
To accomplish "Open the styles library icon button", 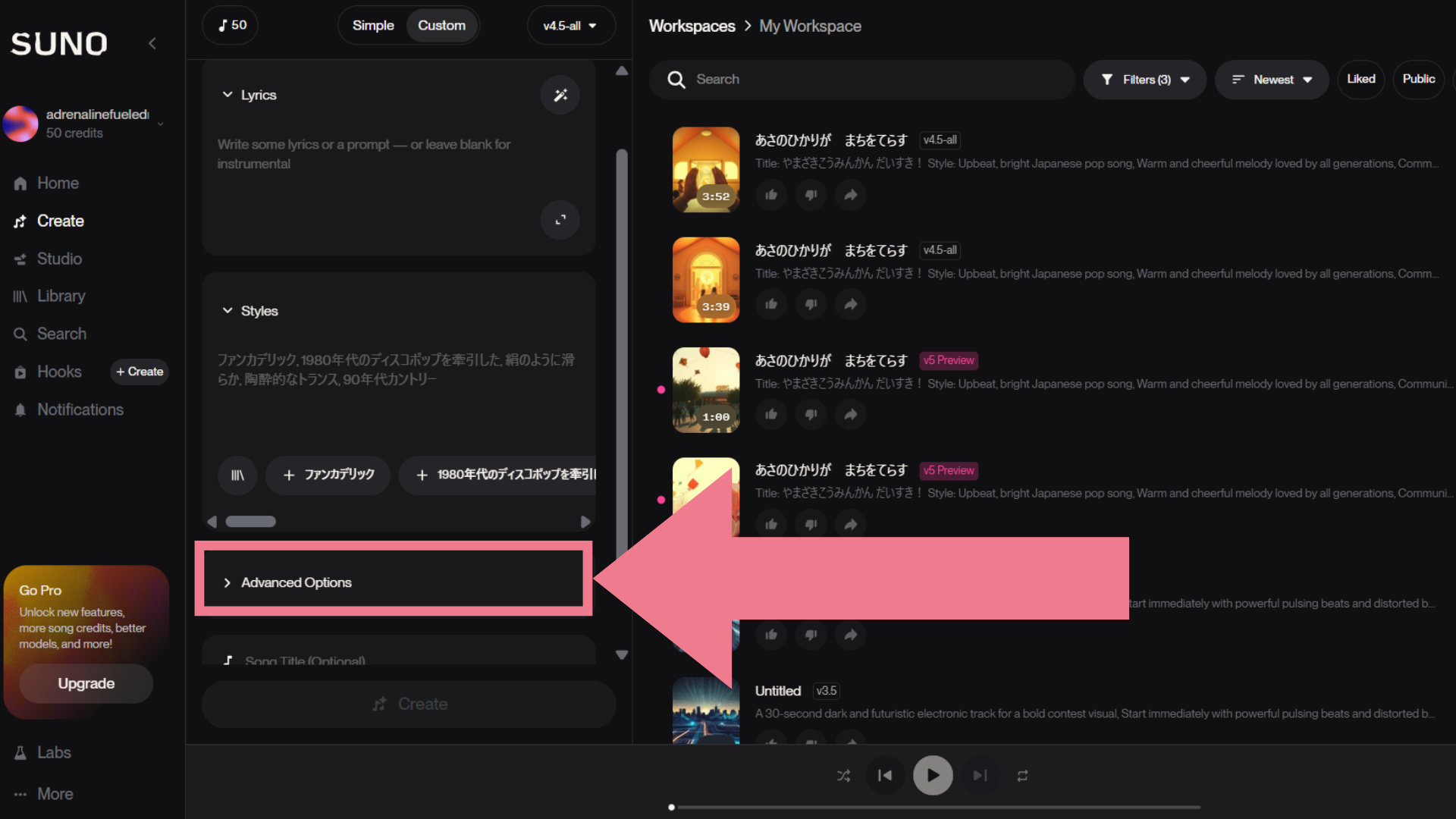I will click(x=237, y=475).
